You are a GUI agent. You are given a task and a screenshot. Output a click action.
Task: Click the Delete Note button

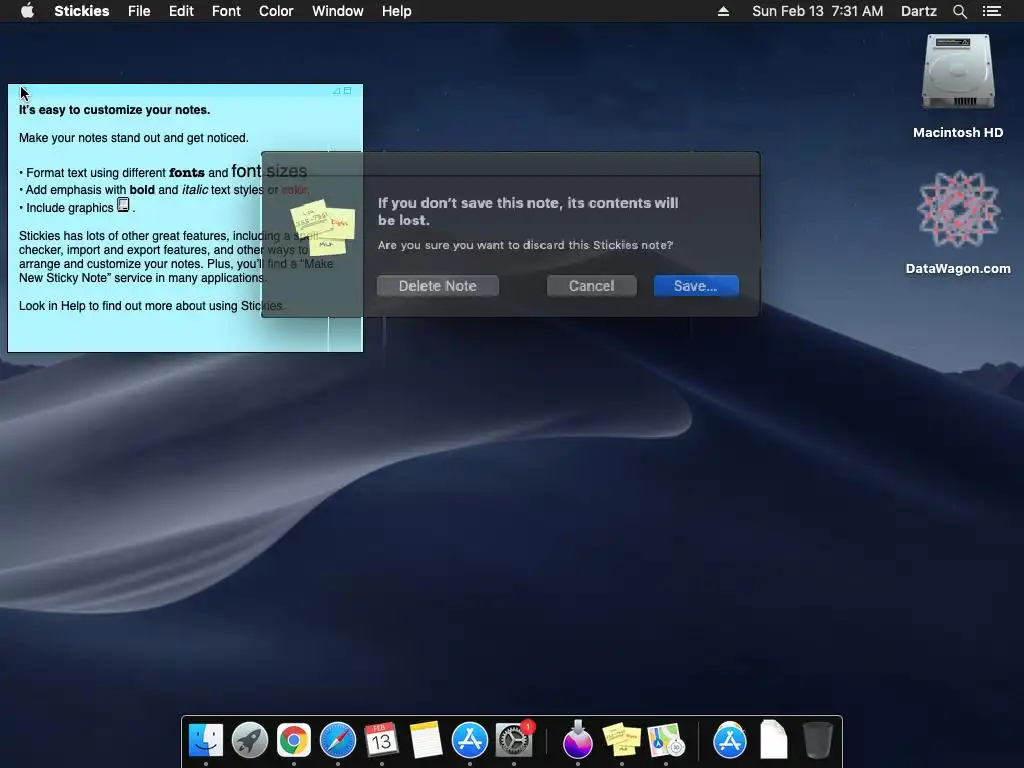438,286
